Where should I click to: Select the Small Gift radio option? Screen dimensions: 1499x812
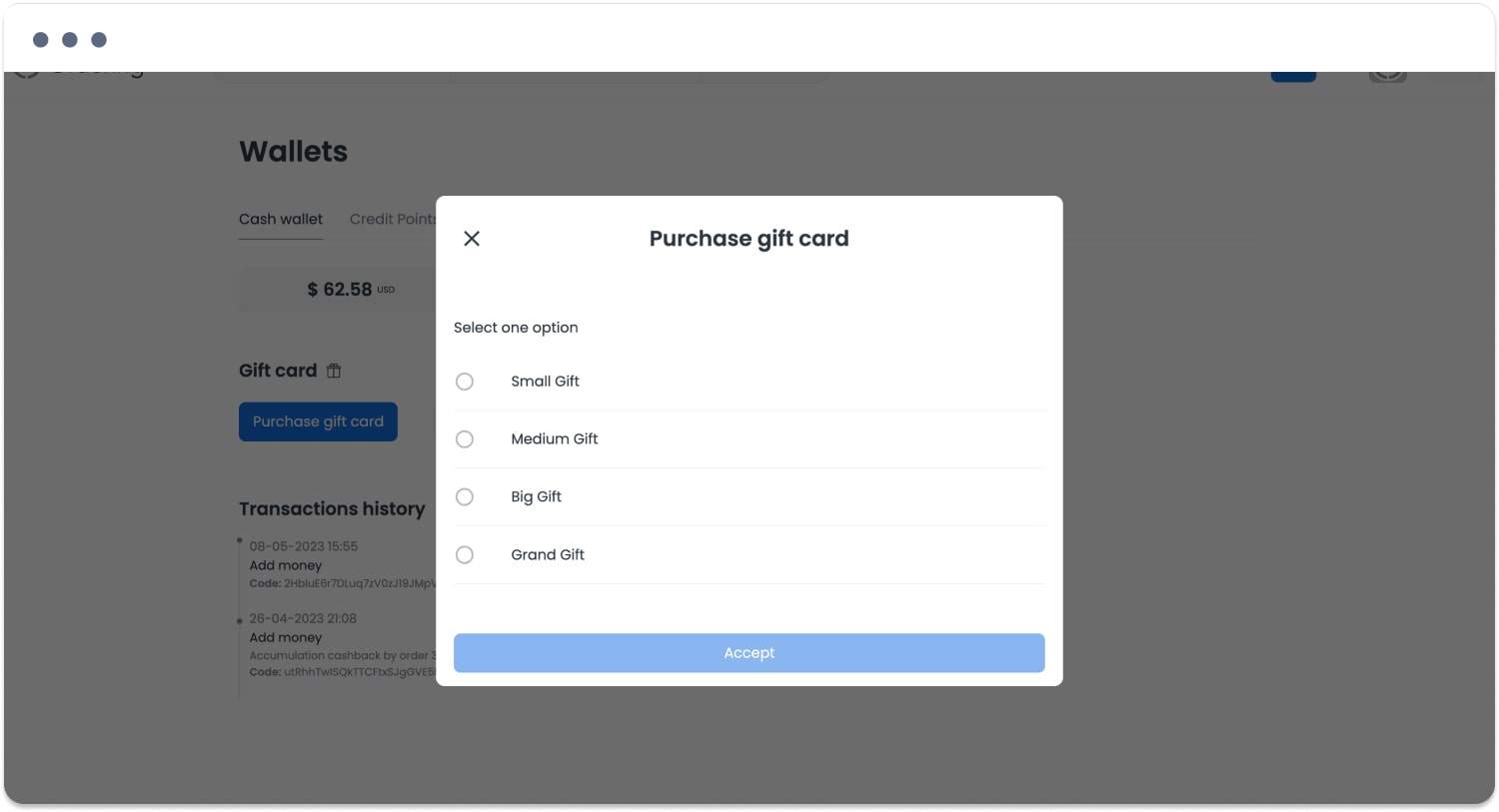(x=465, y=382)
